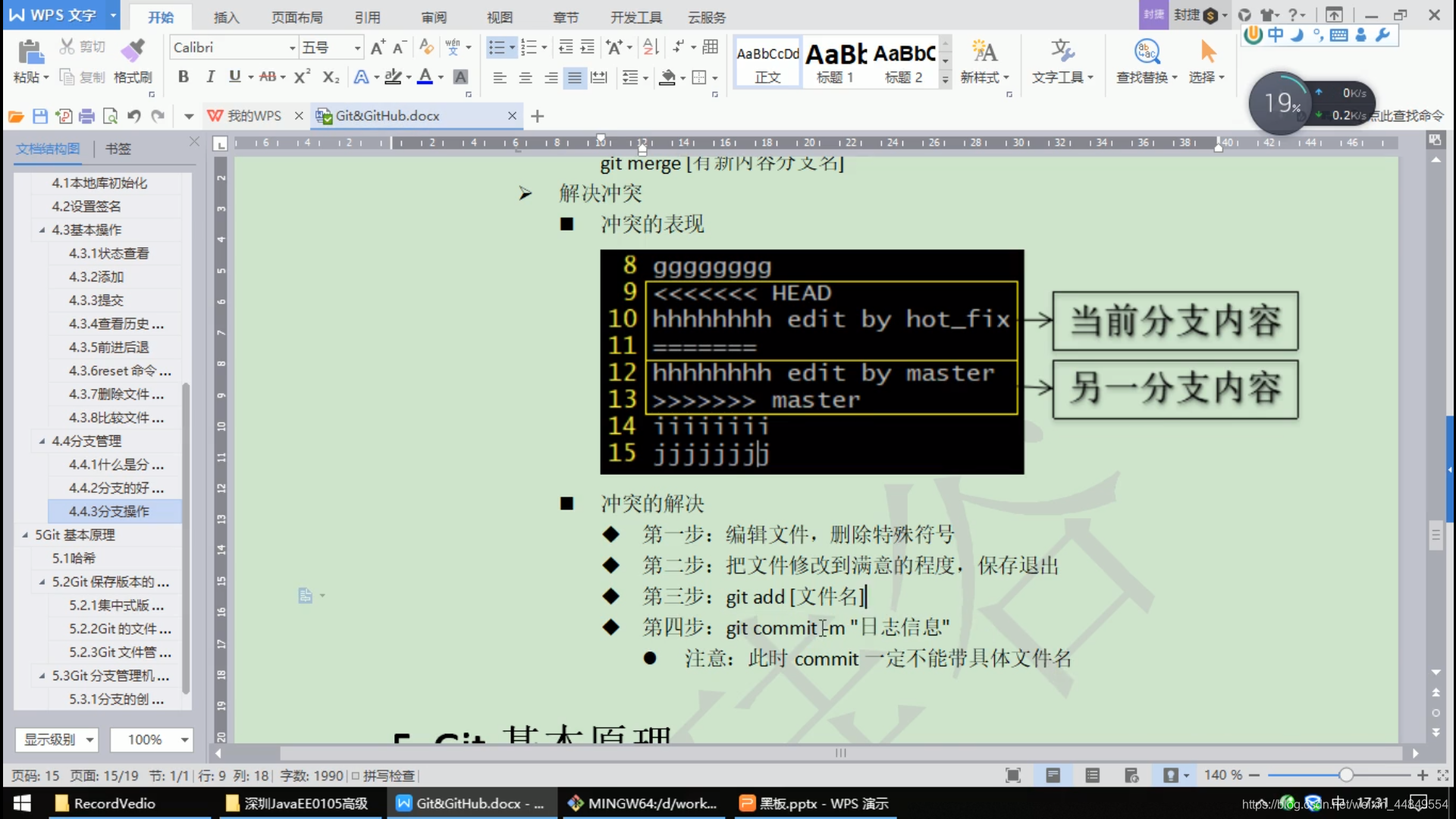Click the increase font size icon

pyautogui.click(x=378, y=47)
